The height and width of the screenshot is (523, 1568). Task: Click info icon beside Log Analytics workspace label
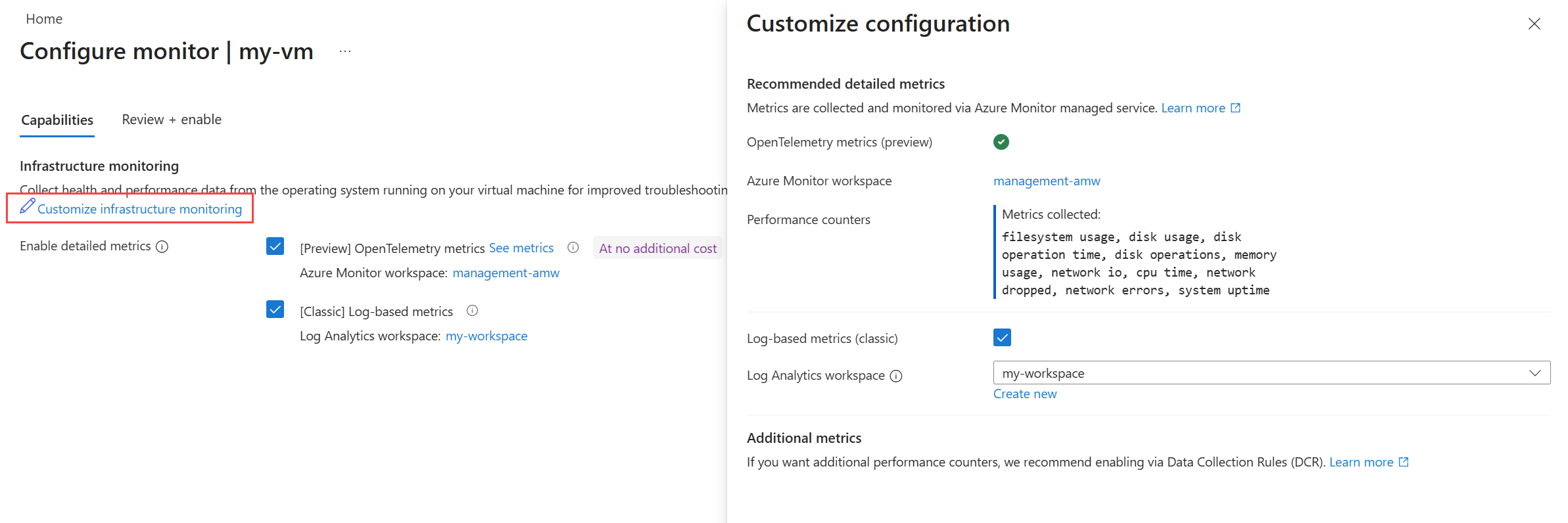coord(896,376)
